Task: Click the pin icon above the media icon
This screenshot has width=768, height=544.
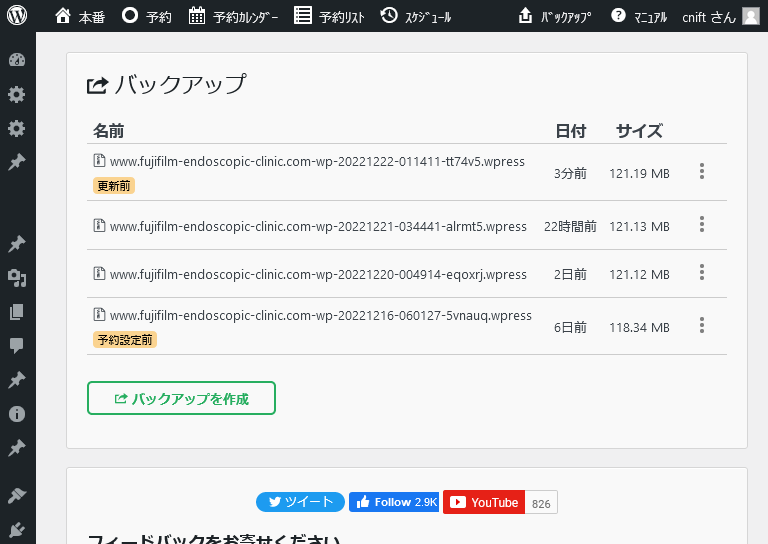Action: 17,243
